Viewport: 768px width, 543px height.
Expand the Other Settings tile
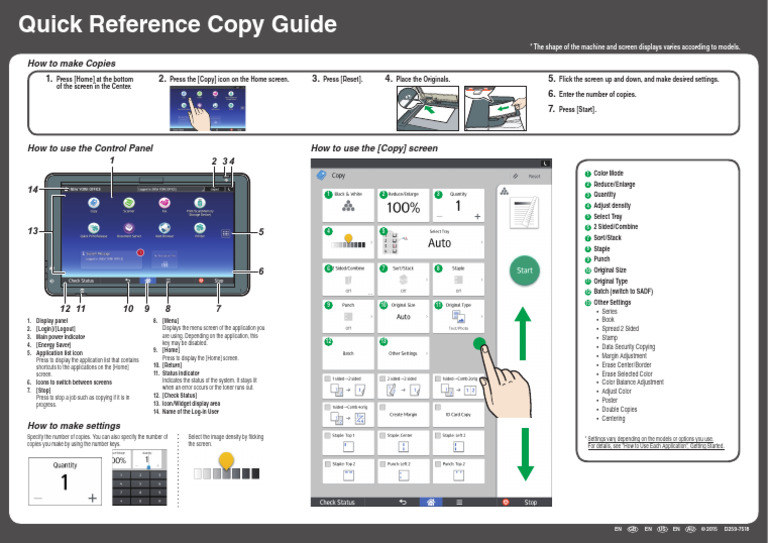pos(403,353)
